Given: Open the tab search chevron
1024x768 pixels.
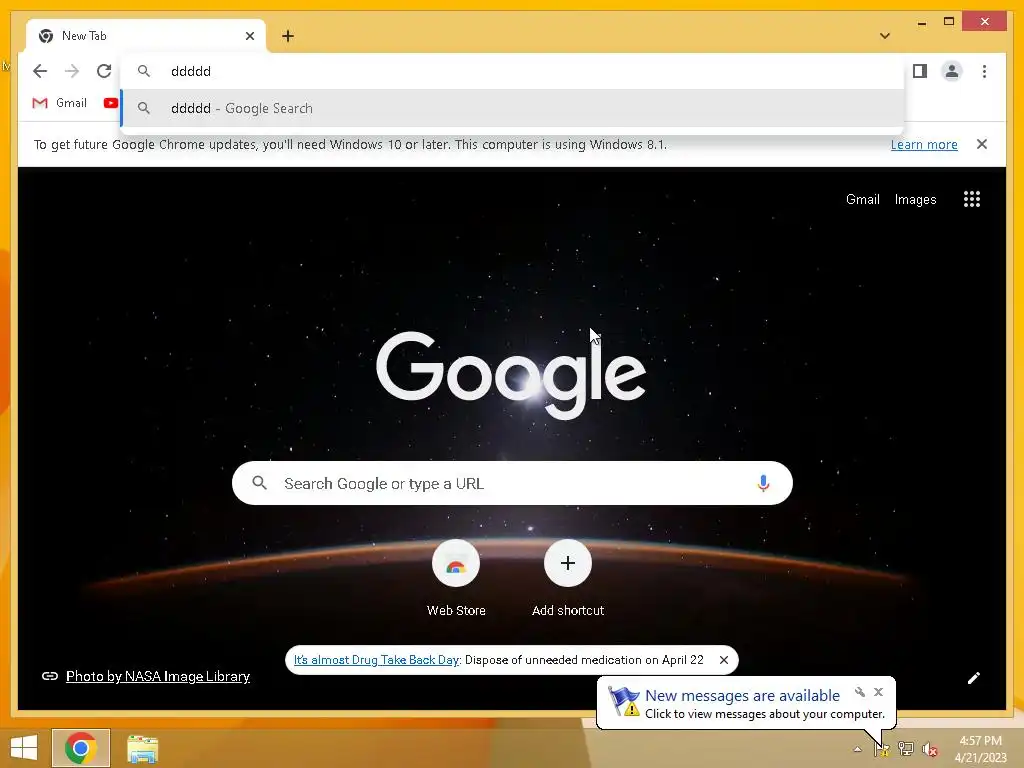Looking at the screenshot, I should point(885,36).
